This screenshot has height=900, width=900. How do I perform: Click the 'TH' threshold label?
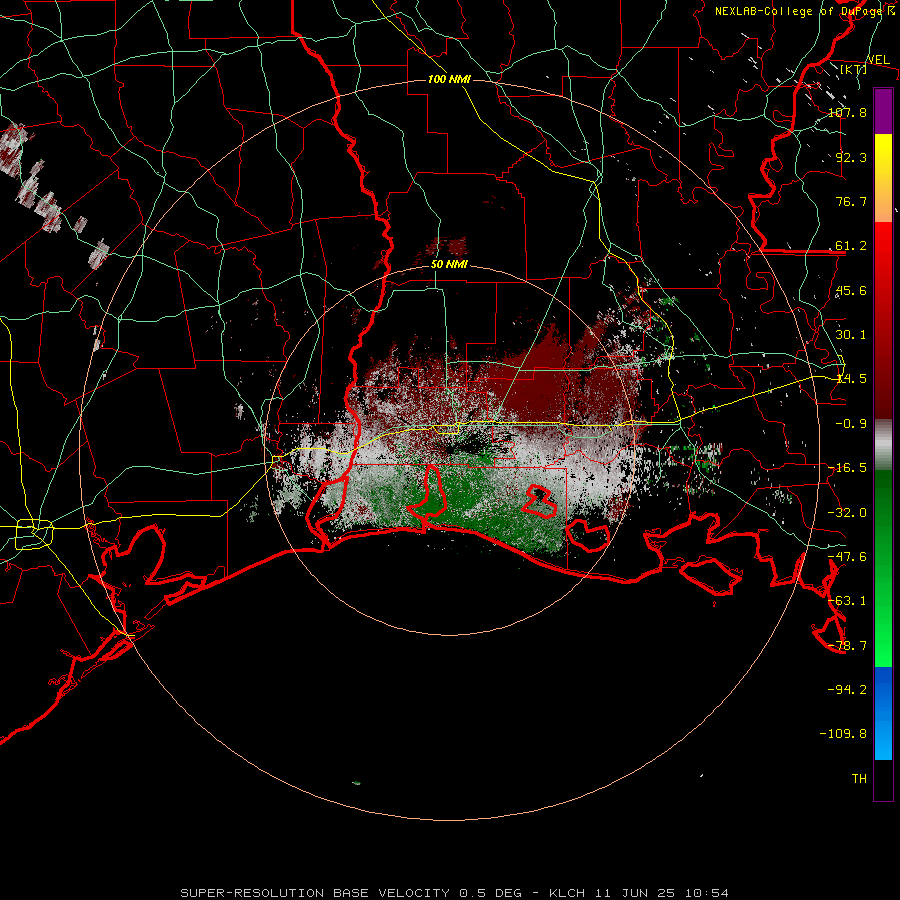click(x=859, y=778)
